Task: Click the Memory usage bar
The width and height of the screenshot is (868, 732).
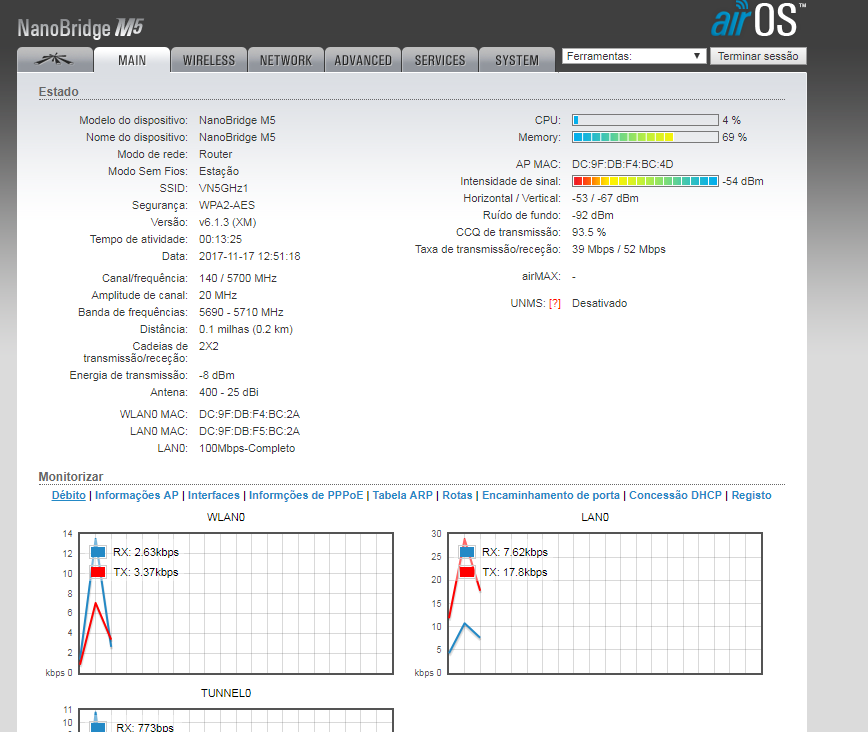Action: tap(645, 137)
